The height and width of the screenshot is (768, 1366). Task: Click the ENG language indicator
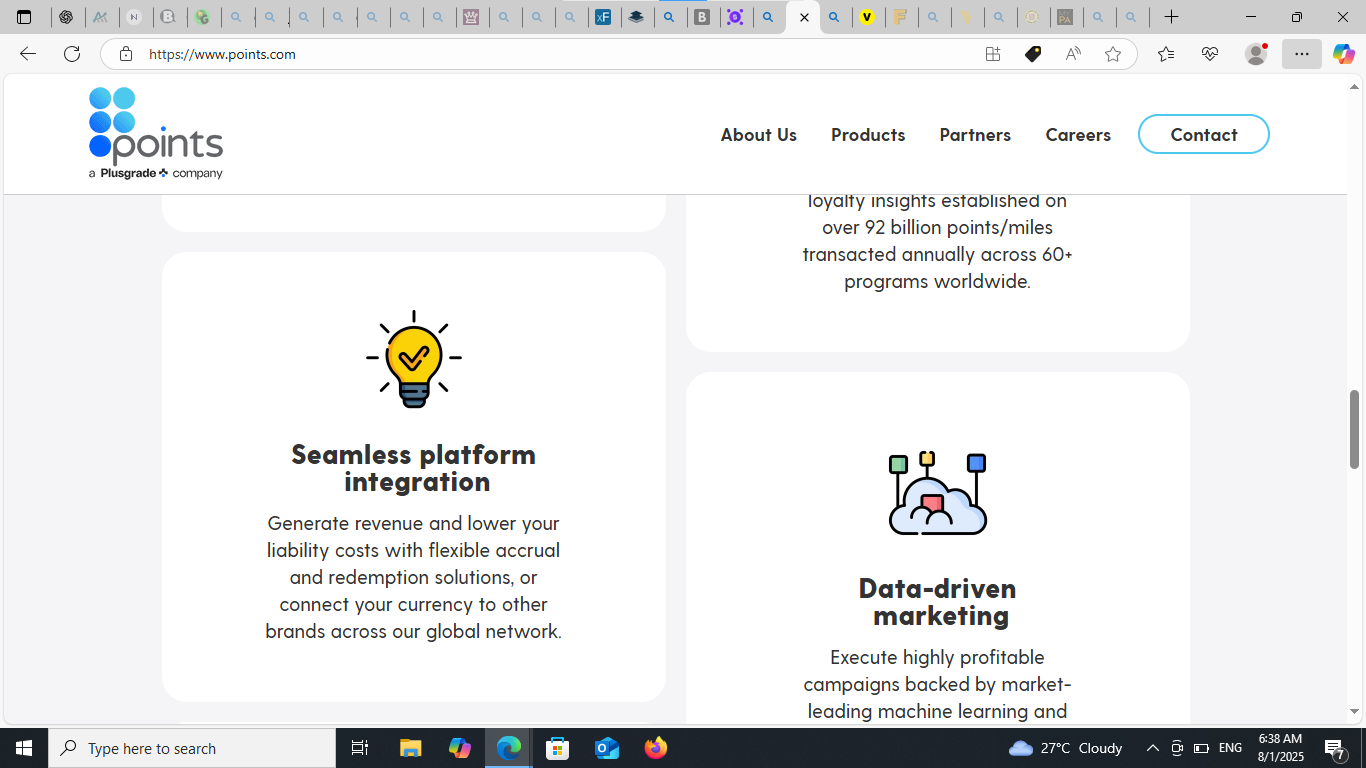tap(1230, 748)
